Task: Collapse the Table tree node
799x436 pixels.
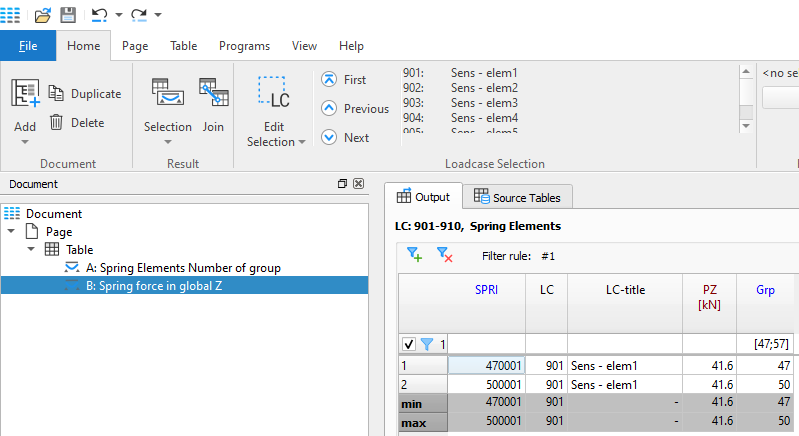Action: 31,249
